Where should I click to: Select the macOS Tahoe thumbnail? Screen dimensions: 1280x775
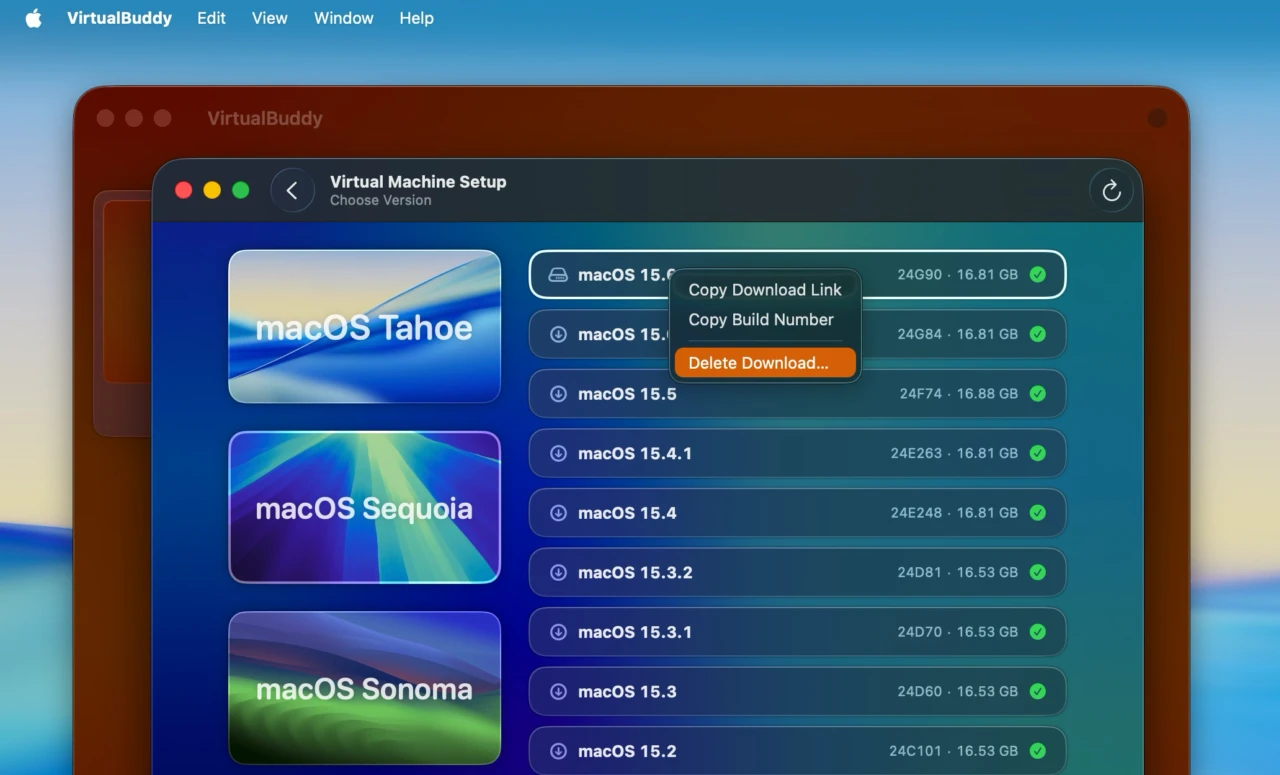click(x=364, y=327)
